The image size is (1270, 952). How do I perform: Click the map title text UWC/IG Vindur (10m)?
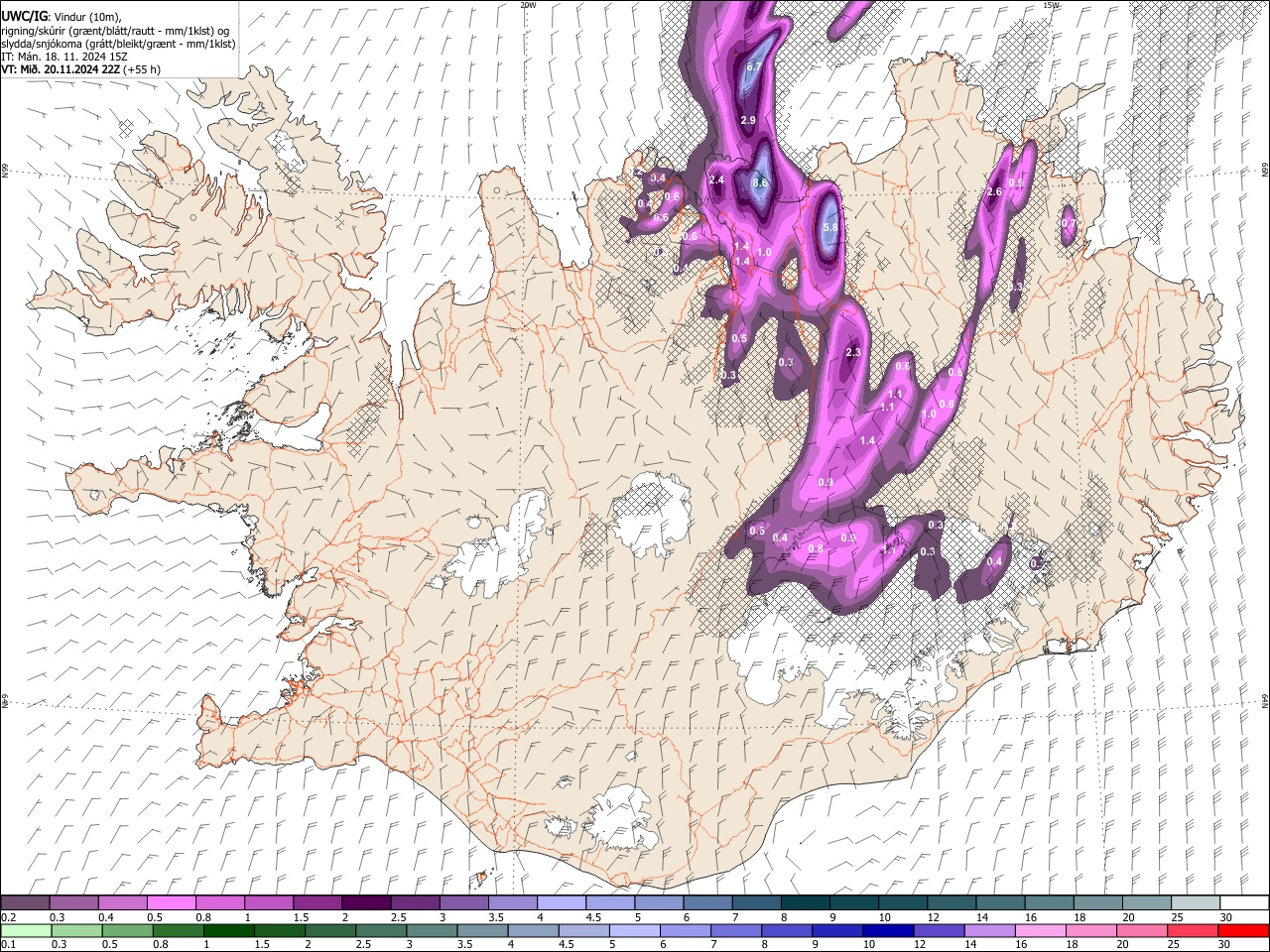point(62,16)
